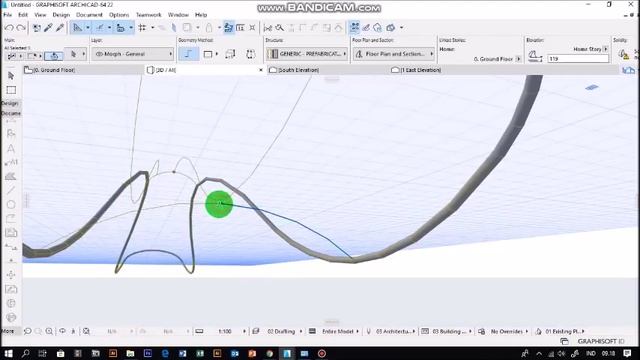Select the Marquee tool in toolbox

(x=11, y=90)
